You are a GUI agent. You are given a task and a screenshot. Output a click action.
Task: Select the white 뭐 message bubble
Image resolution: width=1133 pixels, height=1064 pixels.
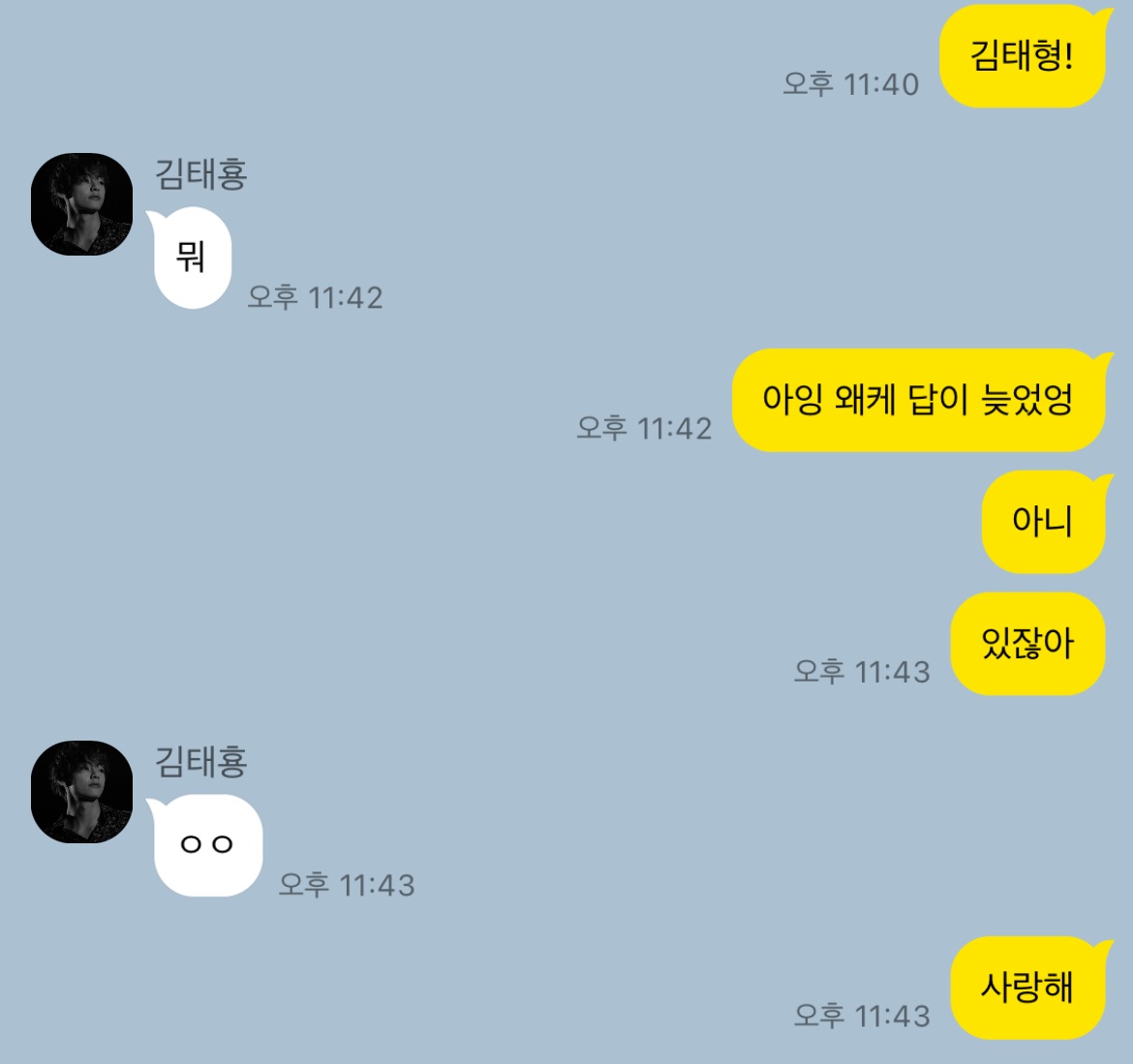tap(192, 258)
